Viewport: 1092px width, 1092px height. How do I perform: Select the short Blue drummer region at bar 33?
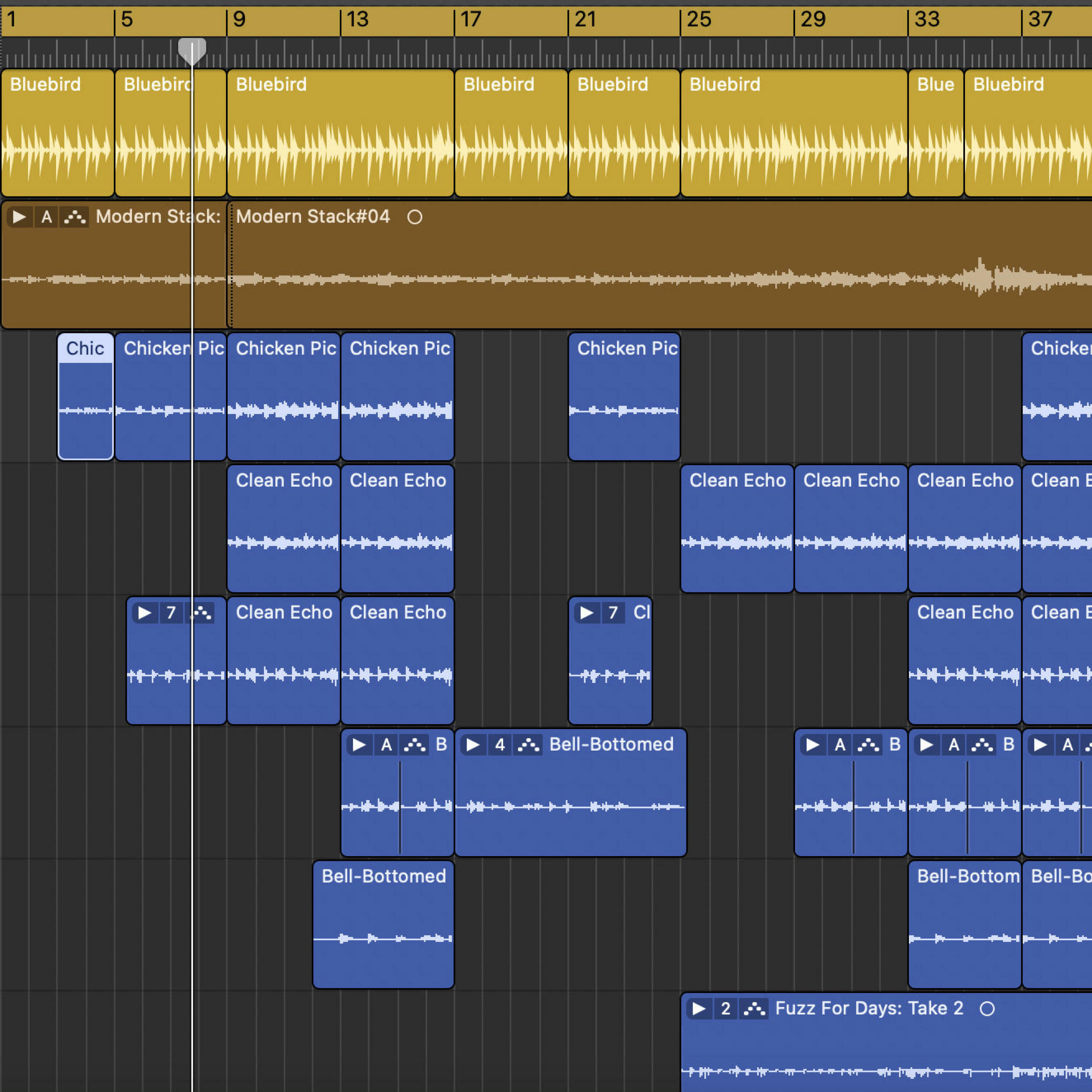[x=935, y=136]
